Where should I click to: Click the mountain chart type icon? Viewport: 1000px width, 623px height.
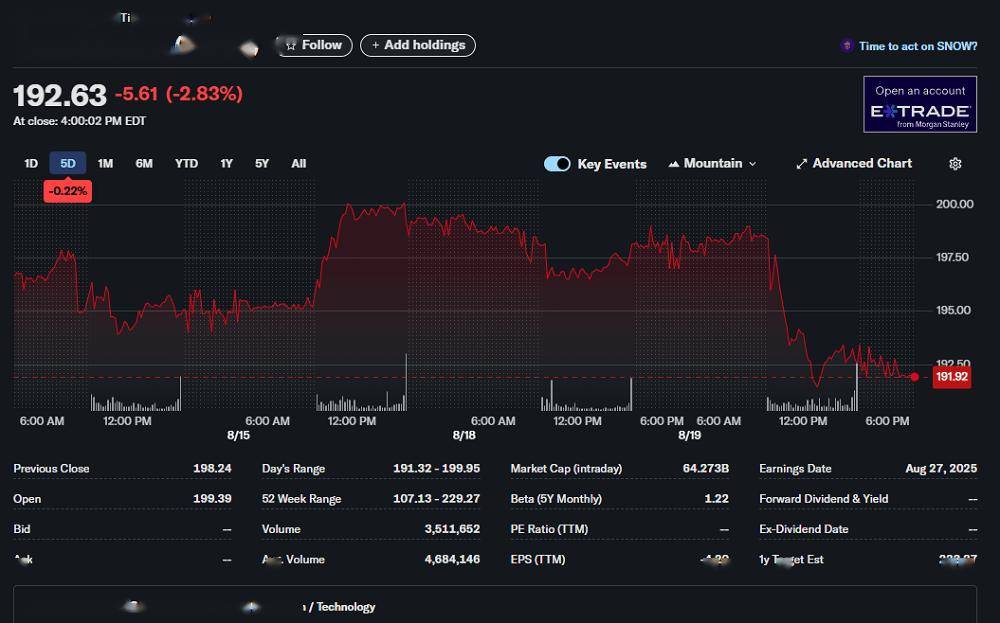pyautogui.click(x=673, y=164)
